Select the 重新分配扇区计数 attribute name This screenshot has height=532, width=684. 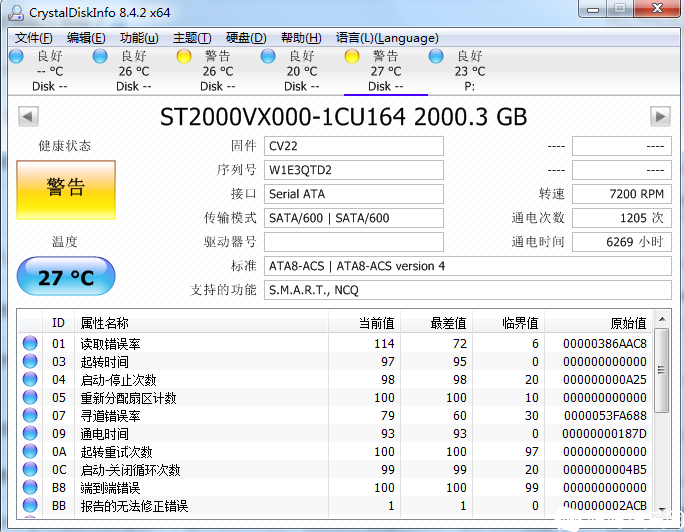pos(128,398)
